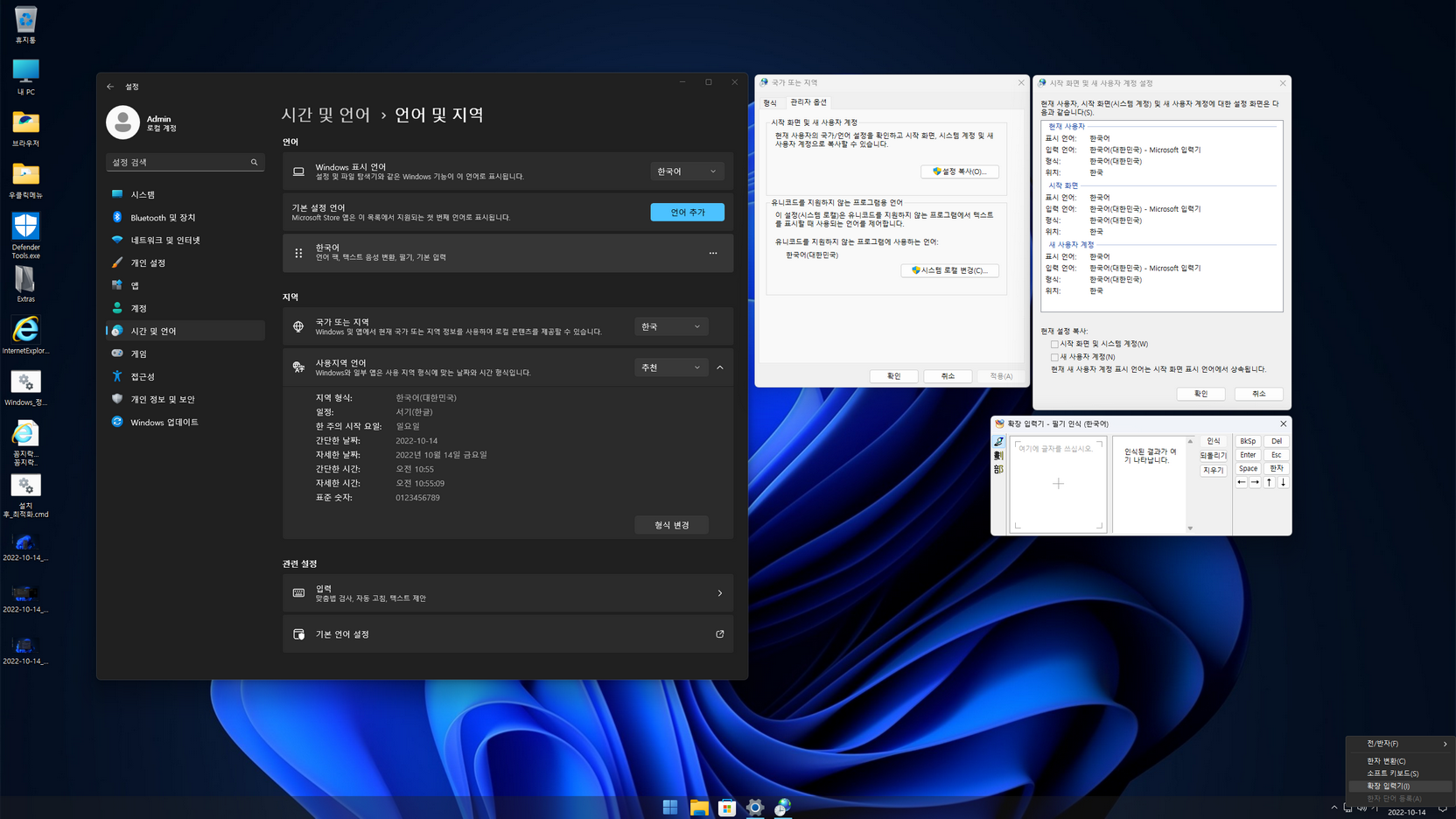Image resolution: width=1456 pixels, height=819 pixels.
Task: Go back with Settings back arrow
Action: click(110, 87)
